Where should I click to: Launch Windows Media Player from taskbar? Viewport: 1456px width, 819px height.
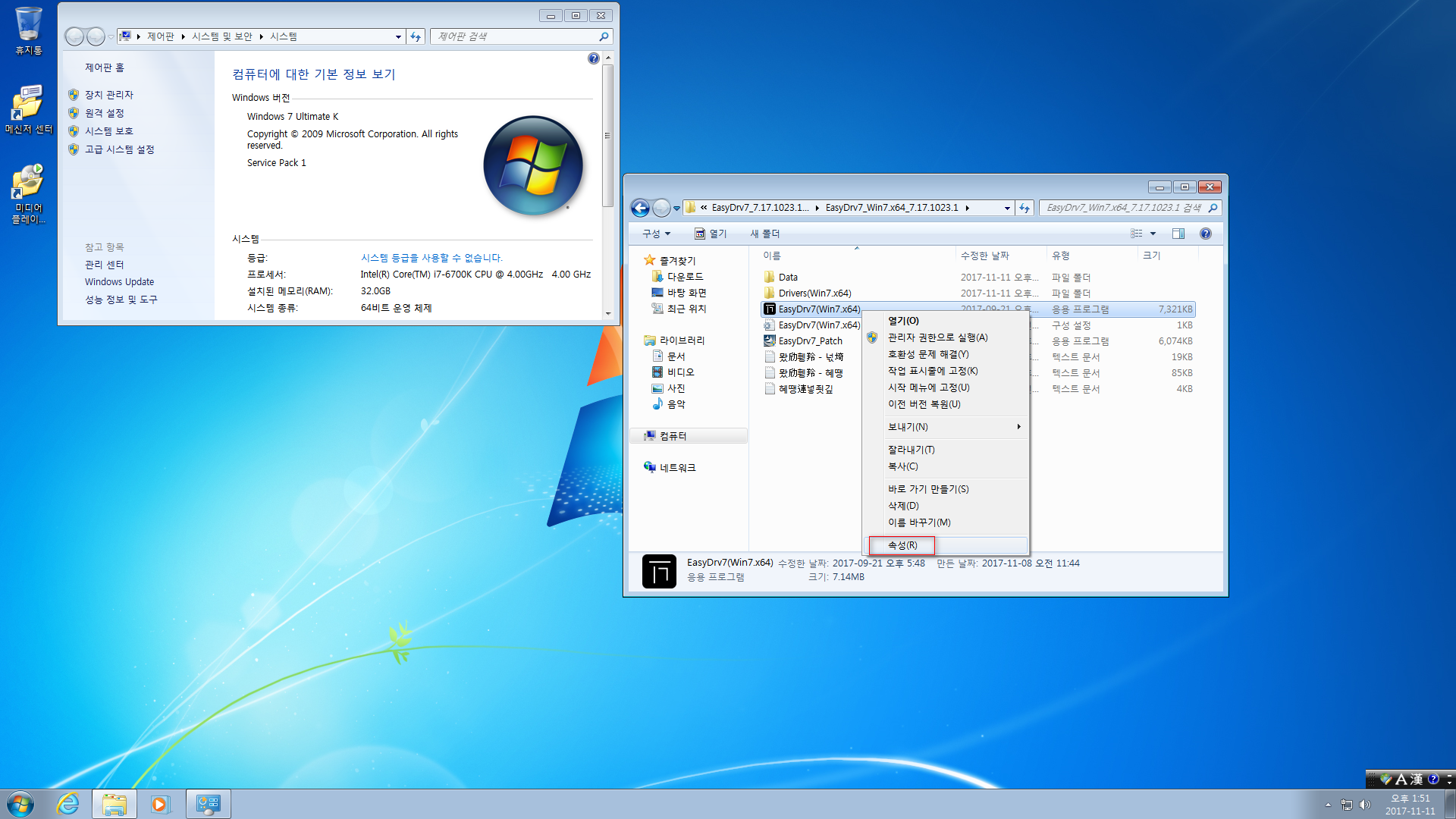coord(161,804)
